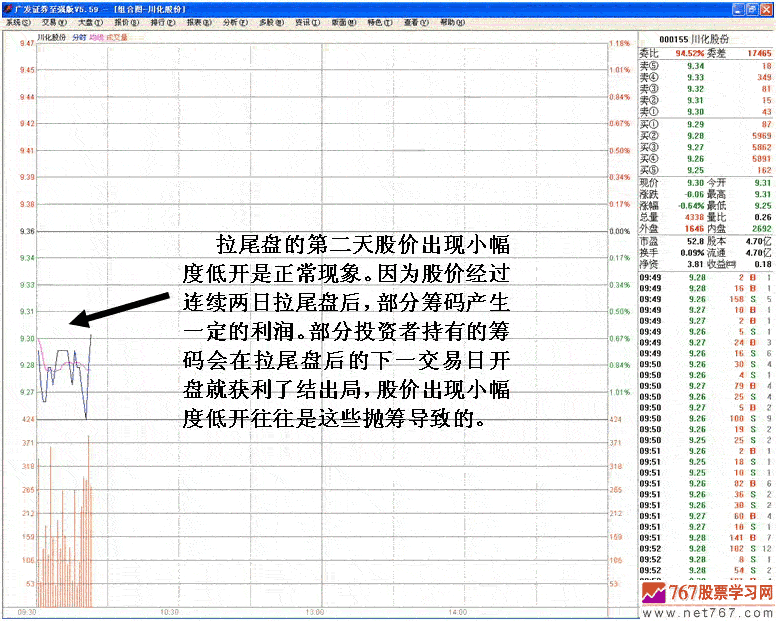Open the 分析 menu
Viewport: 776px width, 621px height.
[x=233, y=21]
